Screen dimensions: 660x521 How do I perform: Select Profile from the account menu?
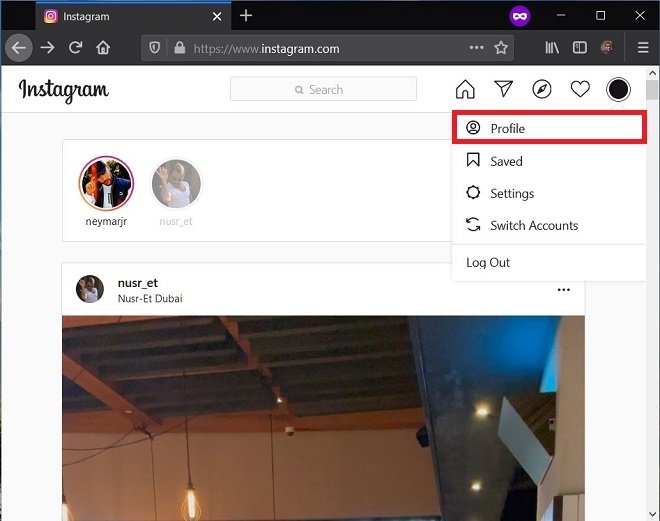click(x=549, y=128)
